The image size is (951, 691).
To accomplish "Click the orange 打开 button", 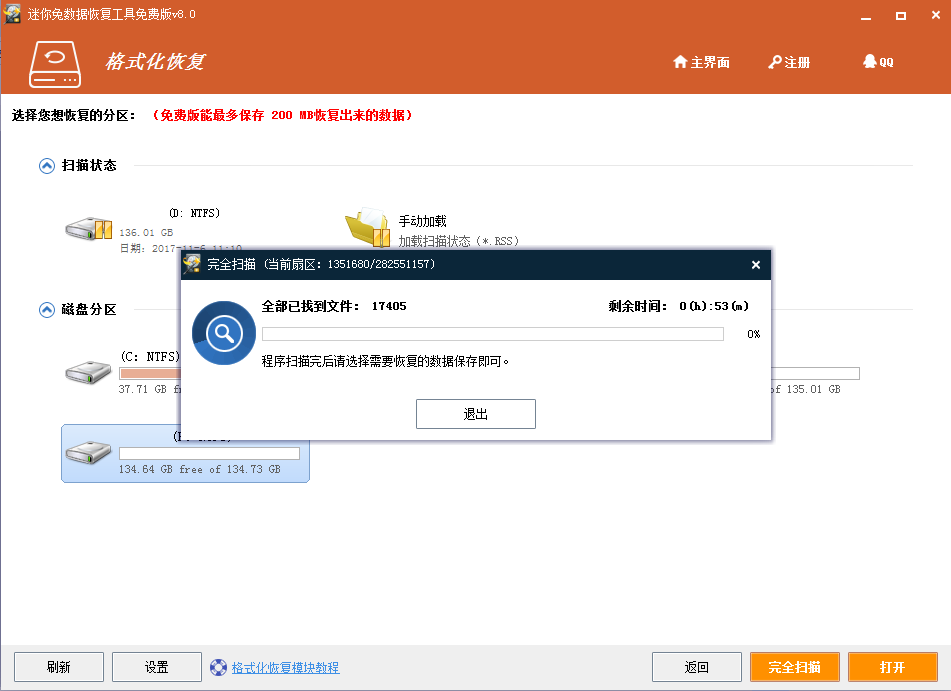I will (893, 667).
